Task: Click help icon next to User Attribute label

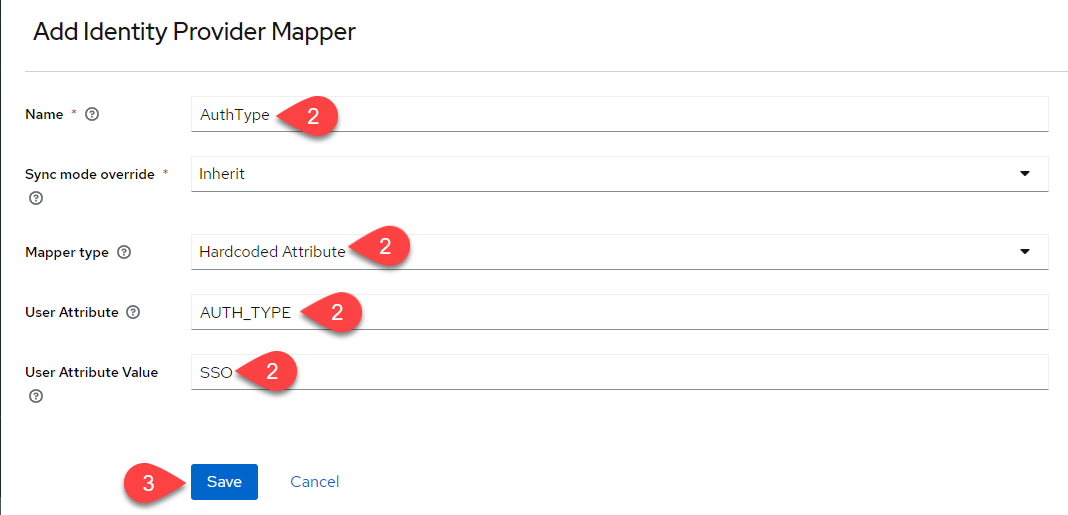Action: 134,313
